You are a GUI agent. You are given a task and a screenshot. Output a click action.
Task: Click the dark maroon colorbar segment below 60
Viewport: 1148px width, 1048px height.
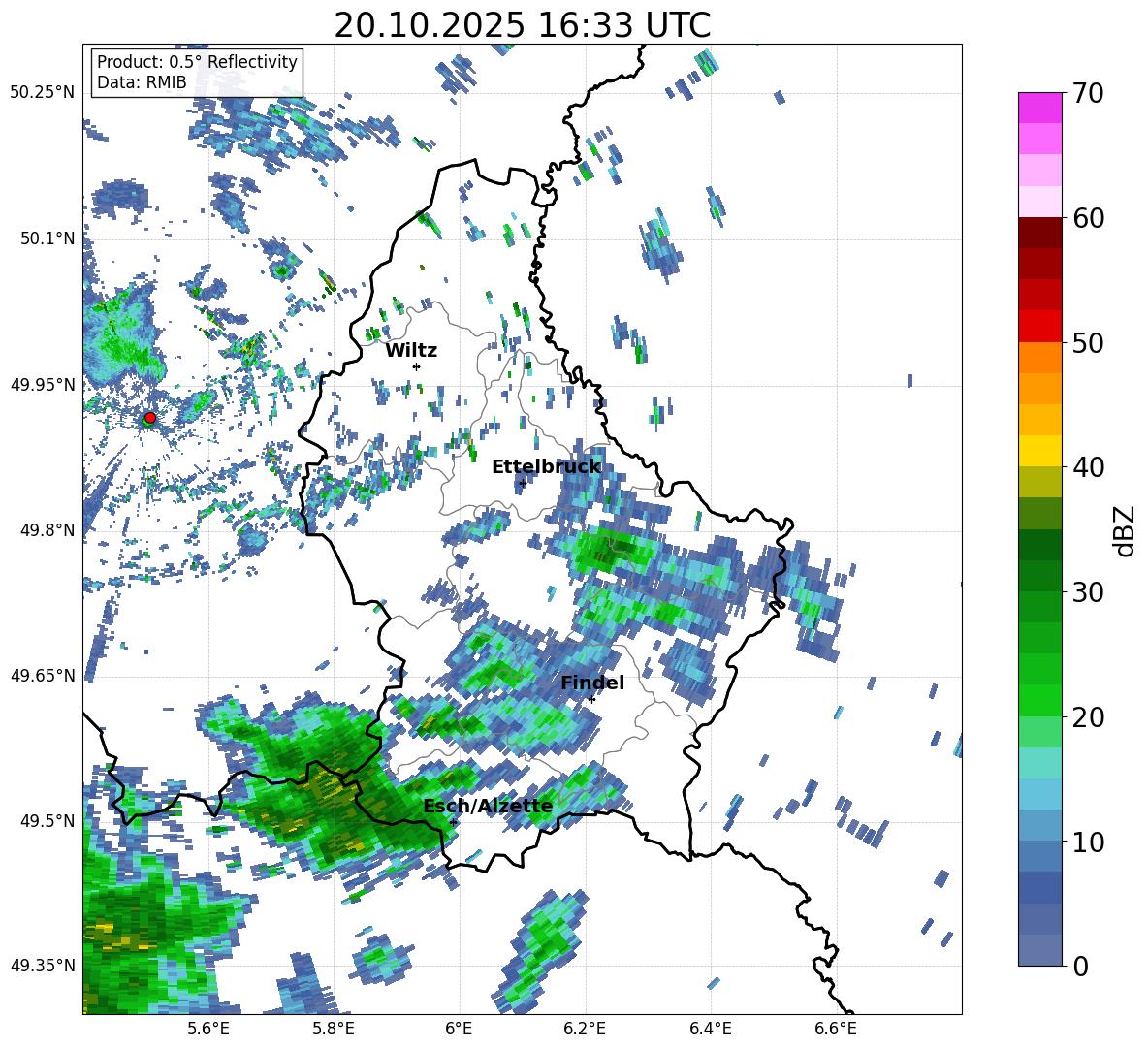[x=1039, y=233]
